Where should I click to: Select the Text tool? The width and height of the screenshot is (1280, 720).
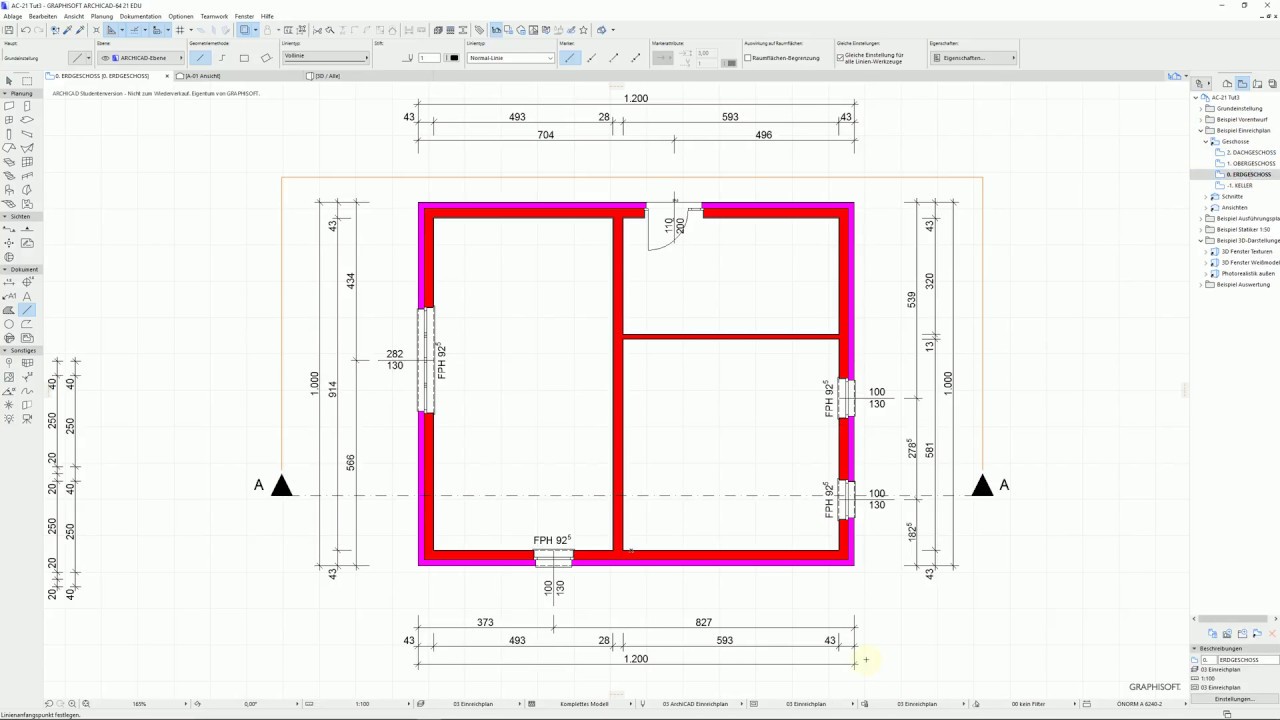[27, 296]
